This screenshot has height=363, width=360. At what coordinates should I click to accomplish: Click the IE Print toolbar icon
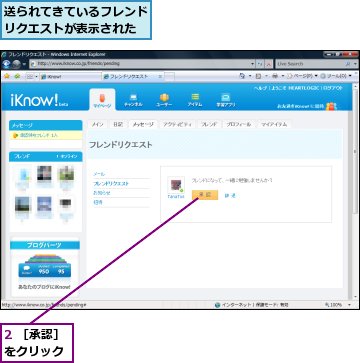click(x=275, y=76)
